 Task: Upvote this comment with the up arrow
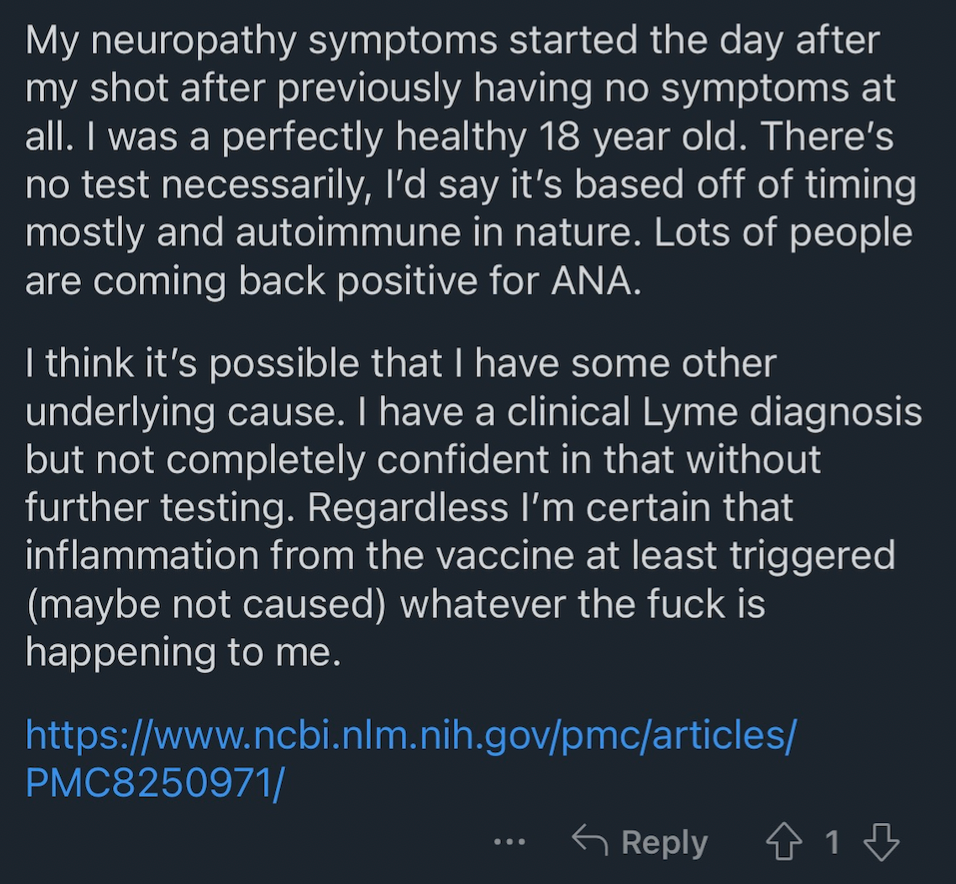[x=783, y=842]
